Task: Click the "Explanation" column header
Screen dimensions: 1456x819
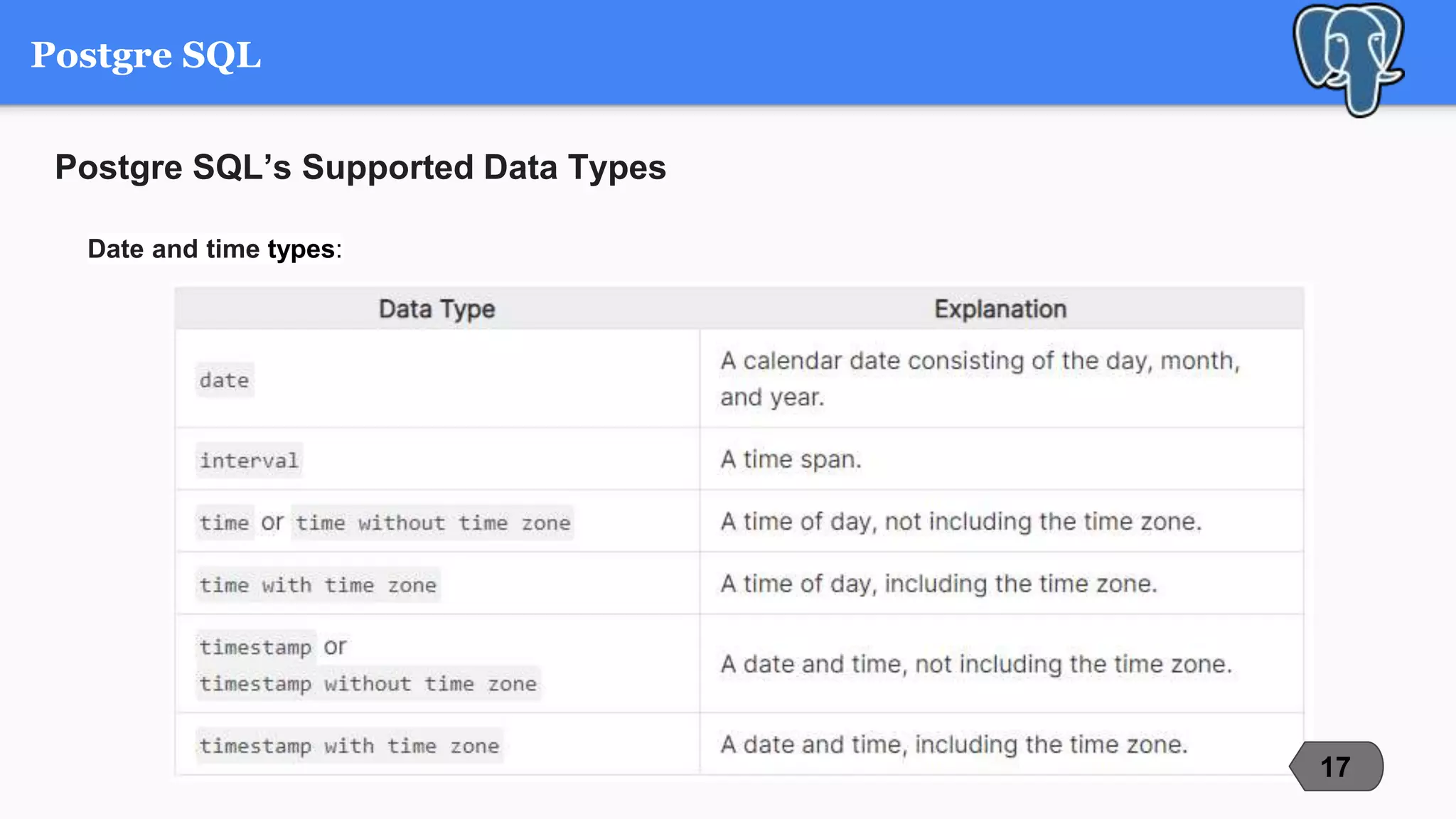Action: [1000, 309]
